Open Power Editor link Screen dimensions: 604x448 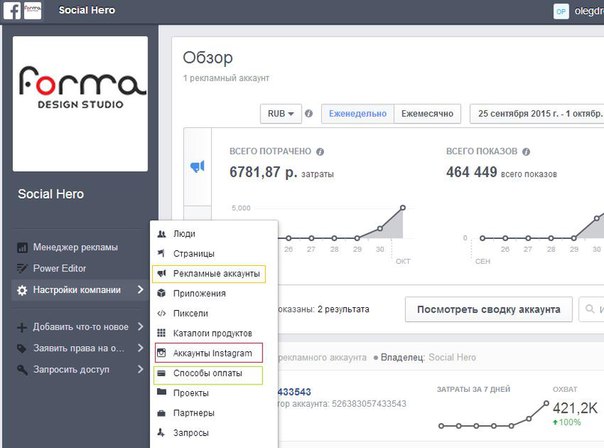coord(59,268)
